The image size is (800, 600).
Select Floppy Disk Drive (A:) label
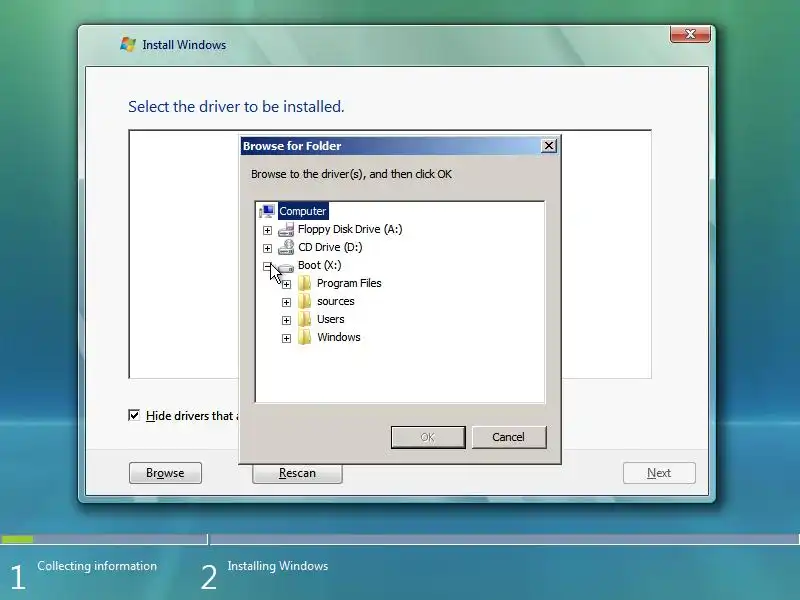(x=350, y=229)
